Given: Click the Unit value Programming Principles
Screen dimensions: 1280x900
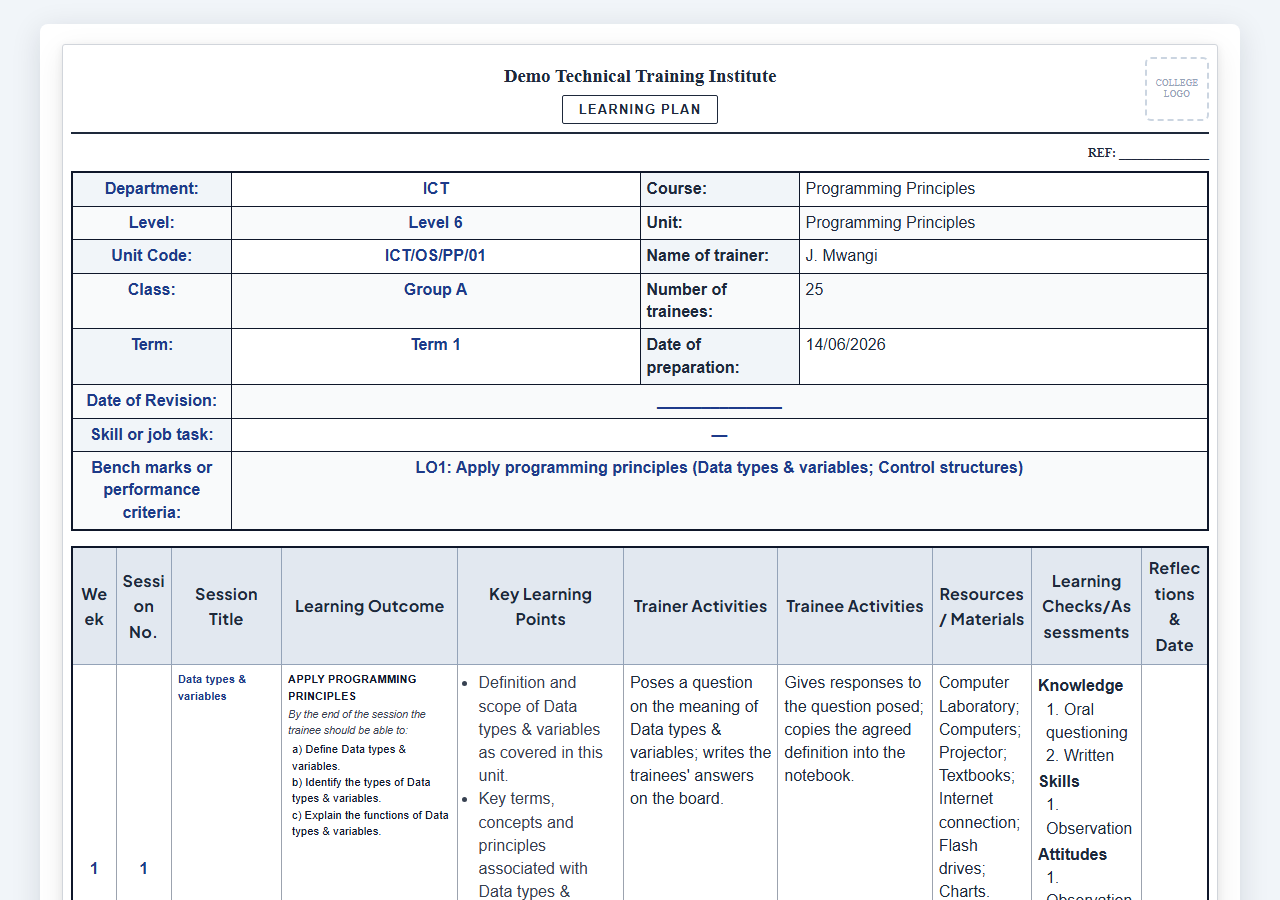Looking at the screenshot, I should 890,223.
